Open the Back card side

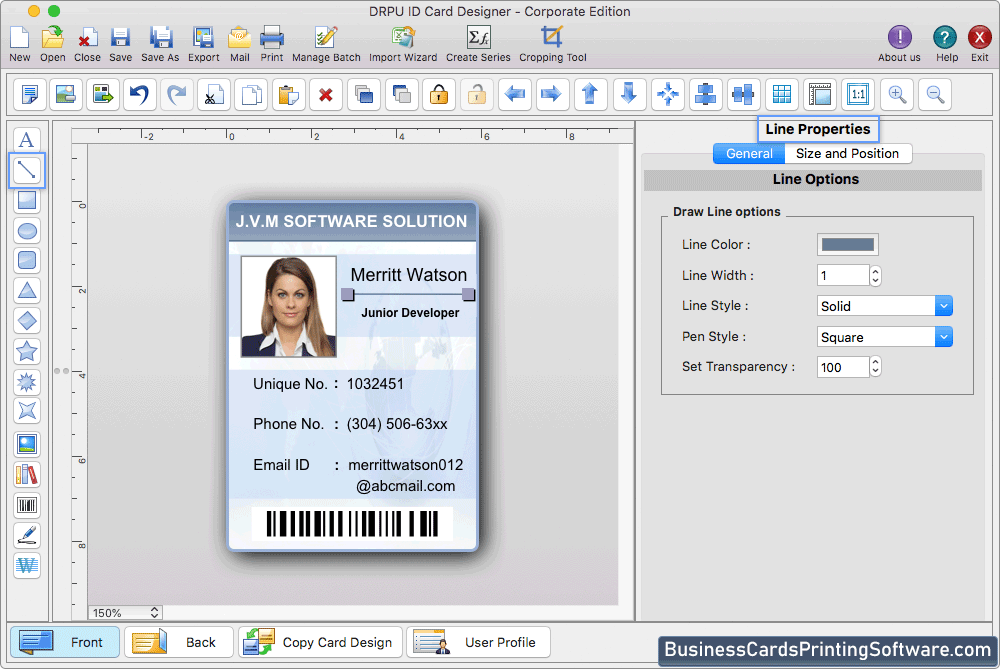click(x=179, y=642)
